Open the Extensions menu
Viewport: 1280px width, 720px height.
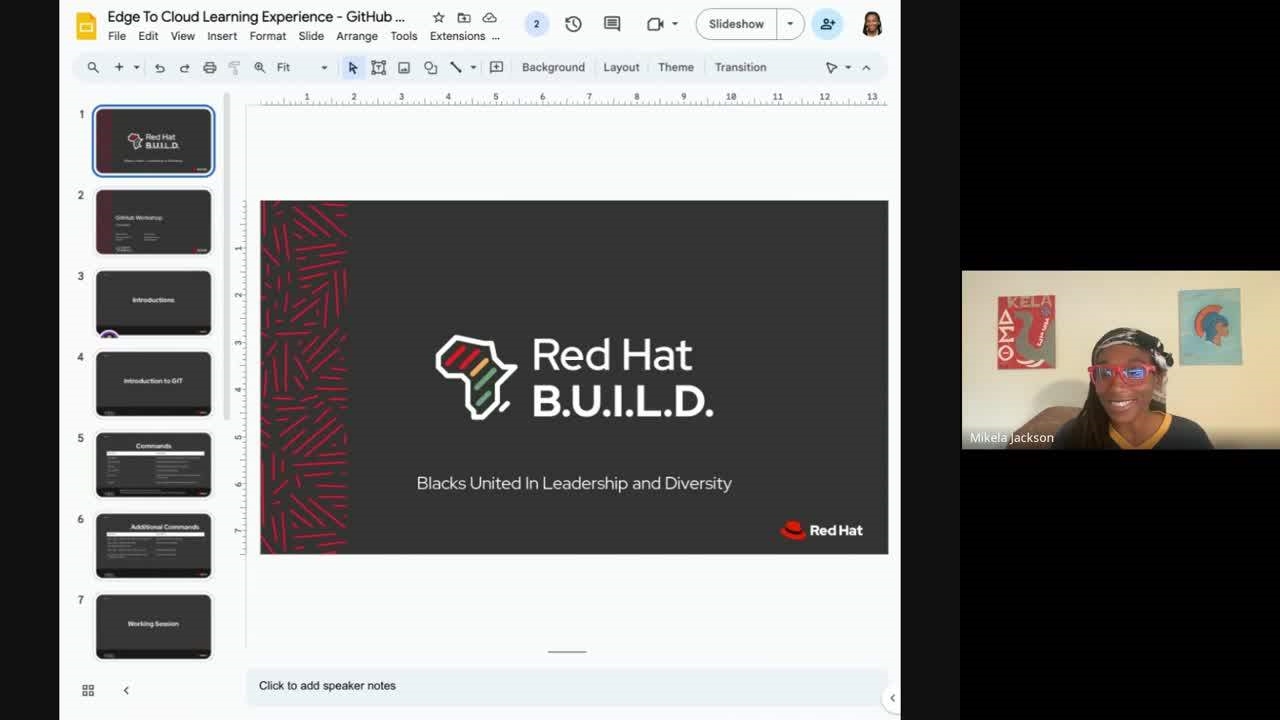pyautogui.click(x=457, y=36)
